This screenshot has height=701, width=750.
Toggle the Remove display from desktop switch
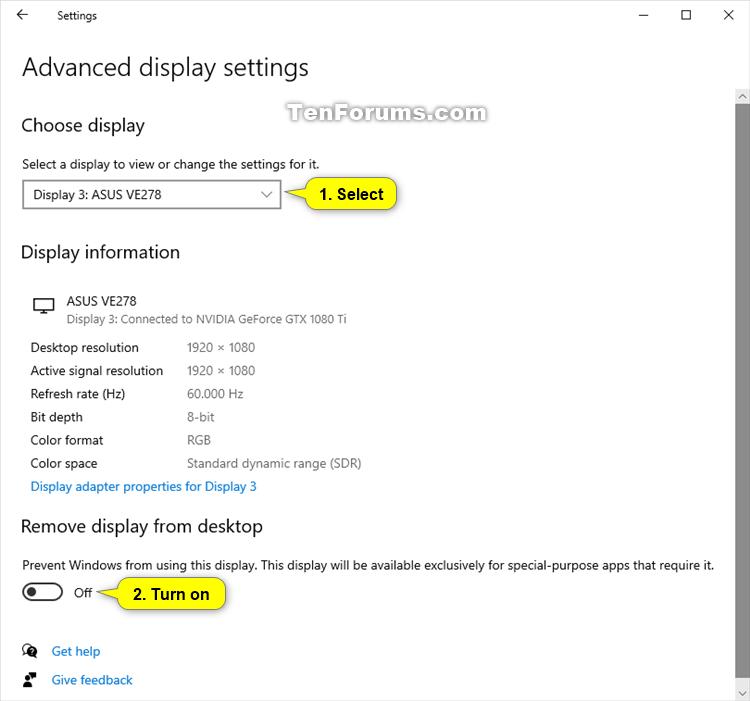tap(42, 592)
